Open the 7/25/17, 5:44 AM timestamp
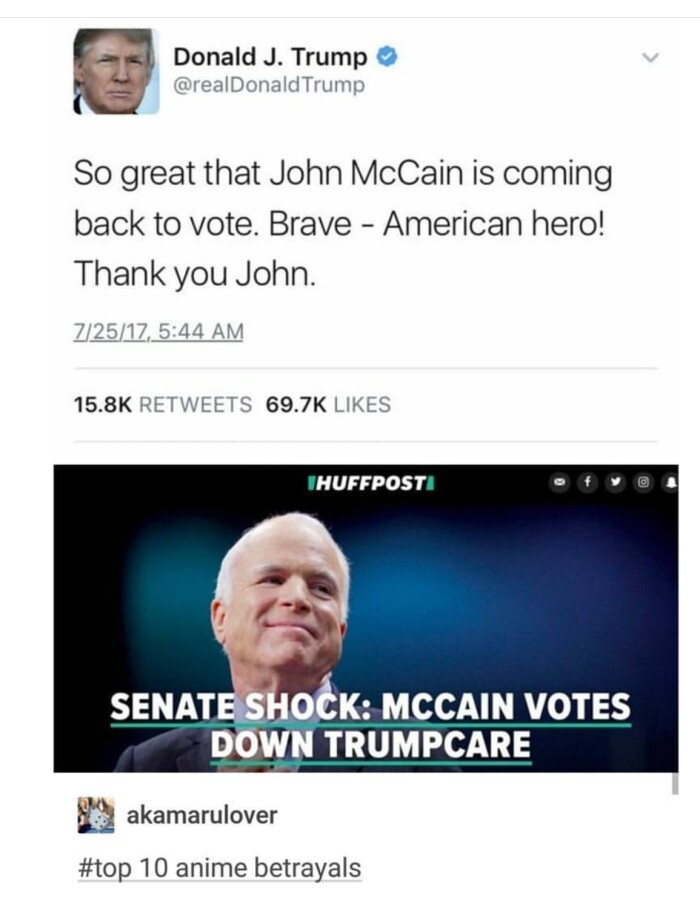The image size is (700, 898). (x=159, y=332)
